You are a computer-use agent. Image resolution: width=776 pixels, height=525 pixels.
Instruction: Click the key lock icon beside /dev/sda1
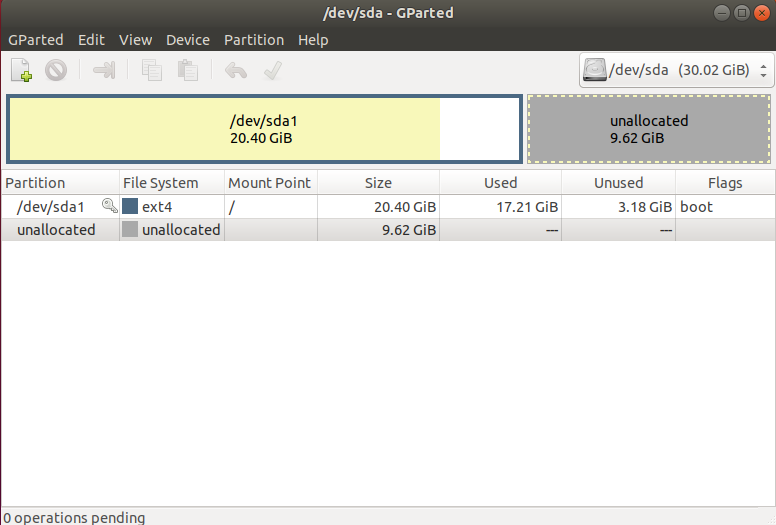tap(109, 205)
